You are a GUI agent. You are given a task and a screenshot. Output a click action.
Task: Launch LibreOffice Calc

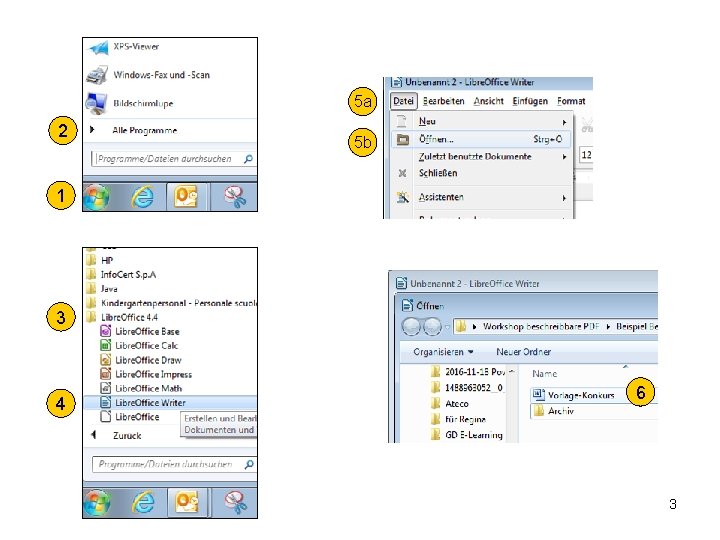tap(139, 346)
